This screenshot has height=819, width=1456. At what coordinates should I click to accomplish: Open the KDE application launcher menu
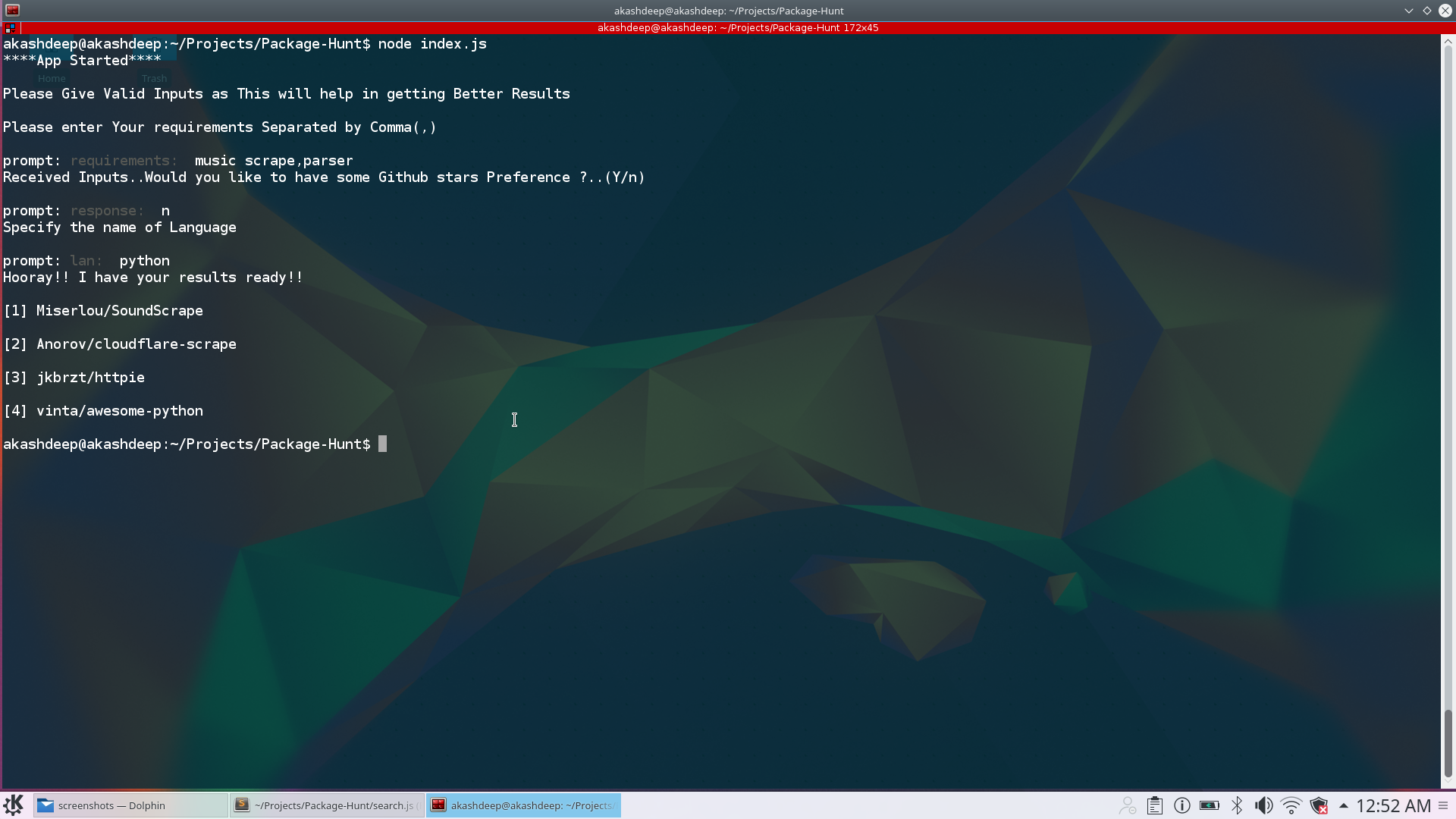pos(14,805)
